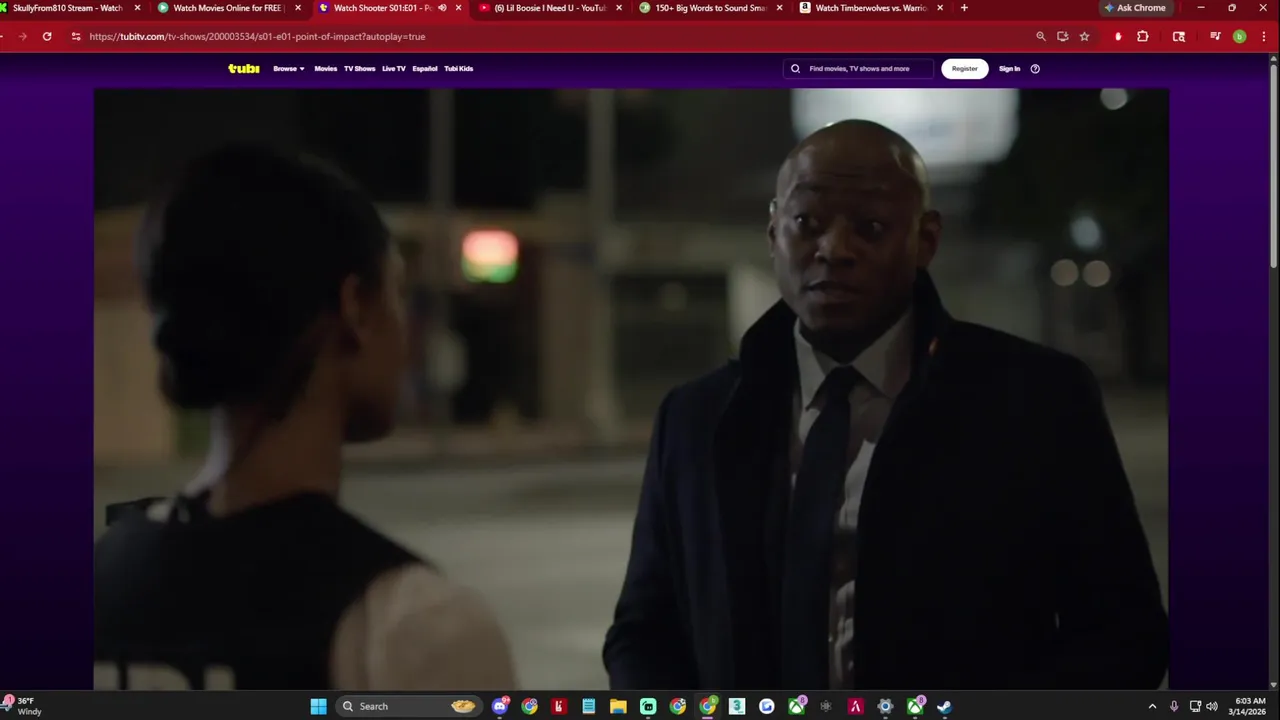Open the weather widget showing 36°F
Viewport: 1280px width, 720px height.
click(24, 706)
